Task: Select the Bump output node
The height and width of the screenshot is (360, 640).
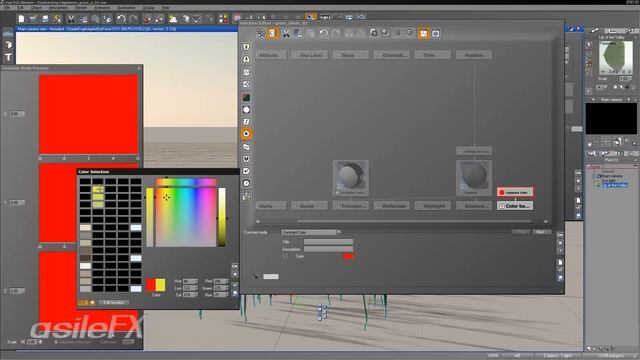Action: [x=309, y=206]
